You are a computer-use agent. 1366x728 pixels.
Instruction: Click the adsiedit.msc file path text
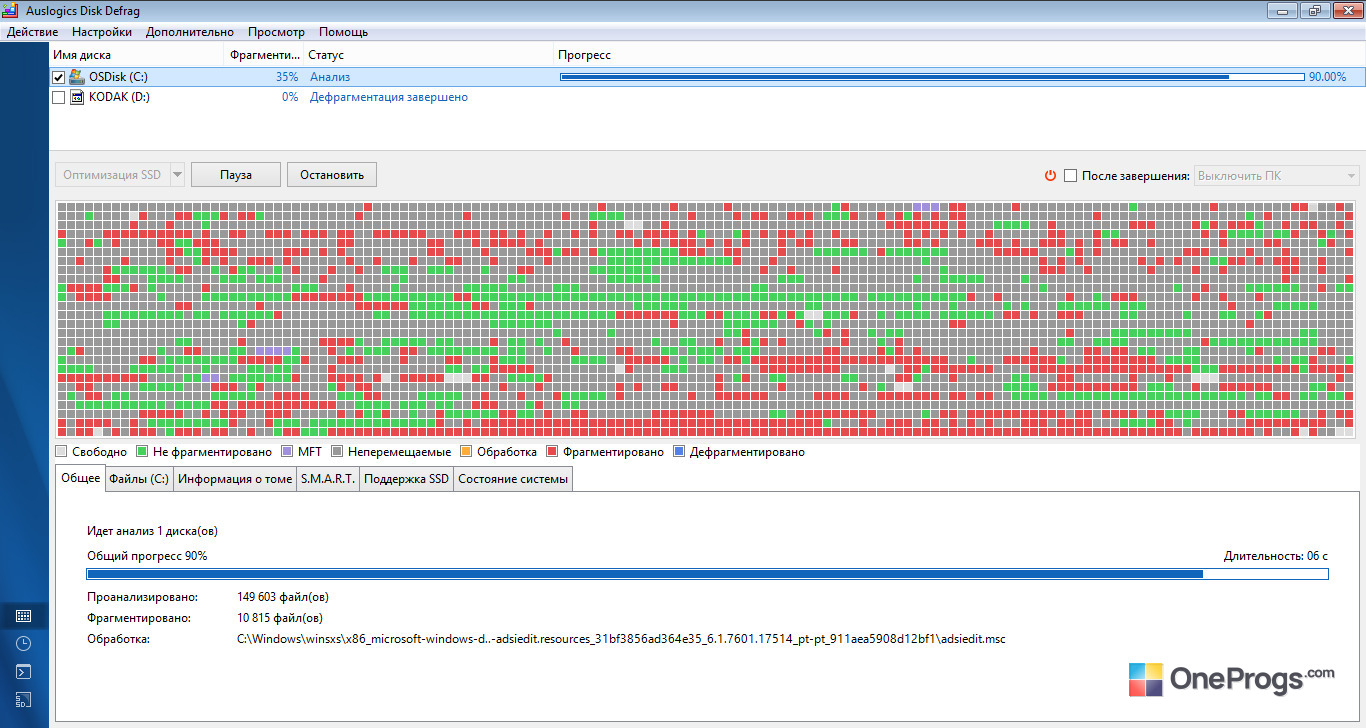[x=621, y=638]
